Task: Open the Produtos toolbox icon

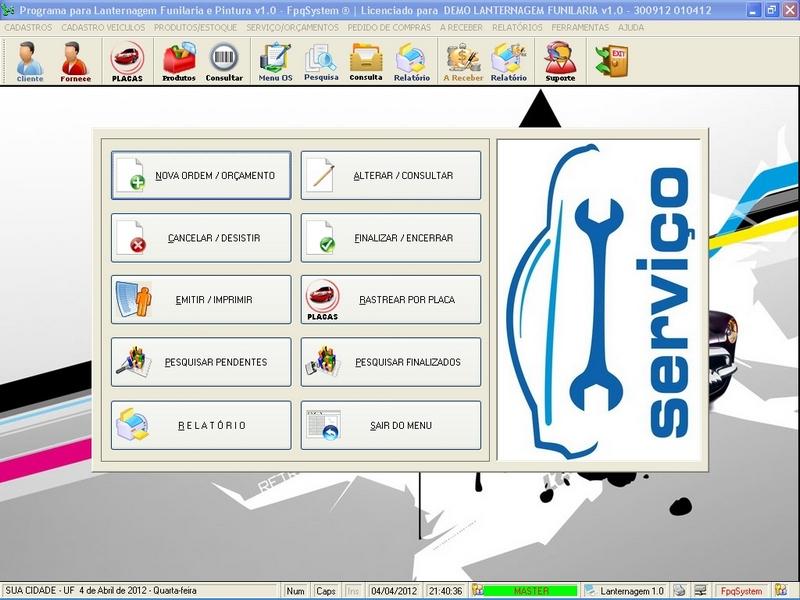Action: (179, 62)
